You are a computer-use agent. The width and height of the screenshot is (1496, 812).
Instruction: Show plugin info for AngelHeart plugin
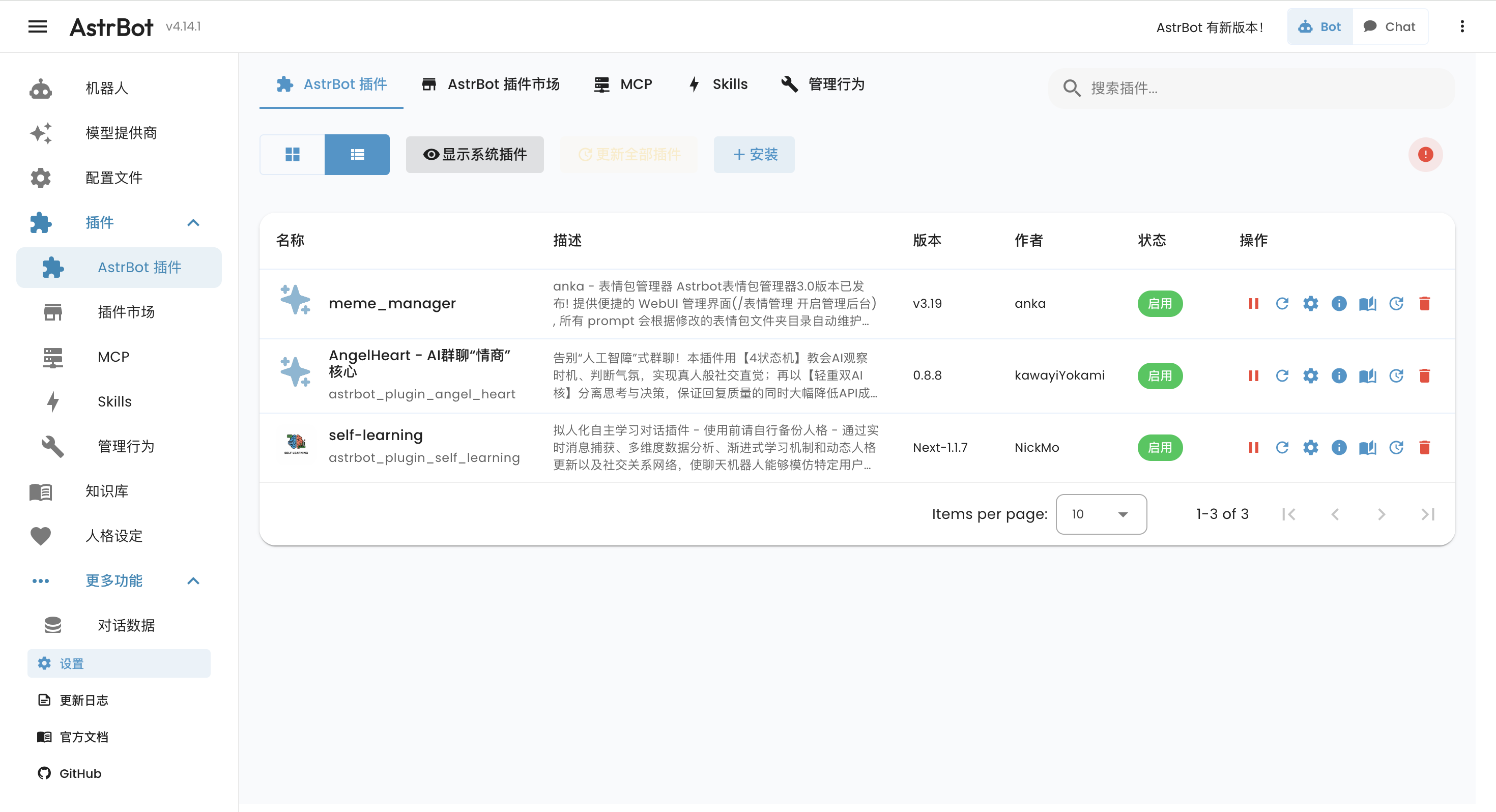[1339, 376]
